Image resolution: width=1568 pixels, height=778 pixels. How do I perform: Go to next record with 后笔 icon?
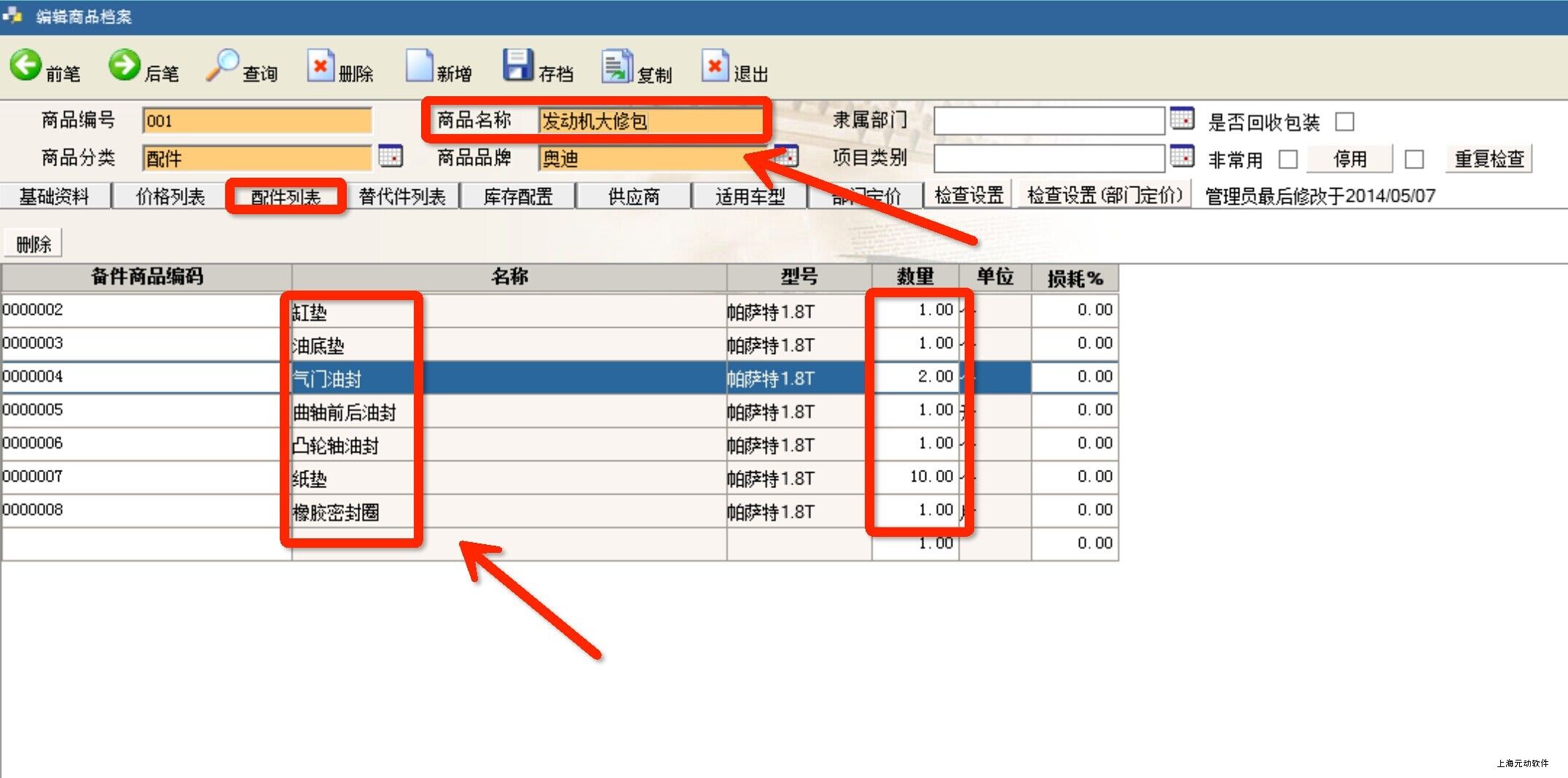point(125,66)
